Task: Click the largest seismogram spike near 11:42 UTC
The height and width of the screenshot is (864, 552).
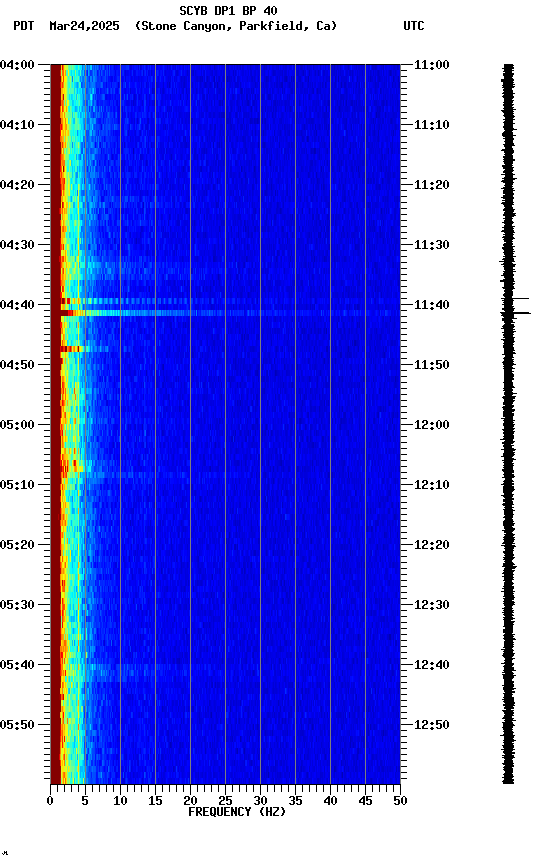Action: tap(516, 313)
